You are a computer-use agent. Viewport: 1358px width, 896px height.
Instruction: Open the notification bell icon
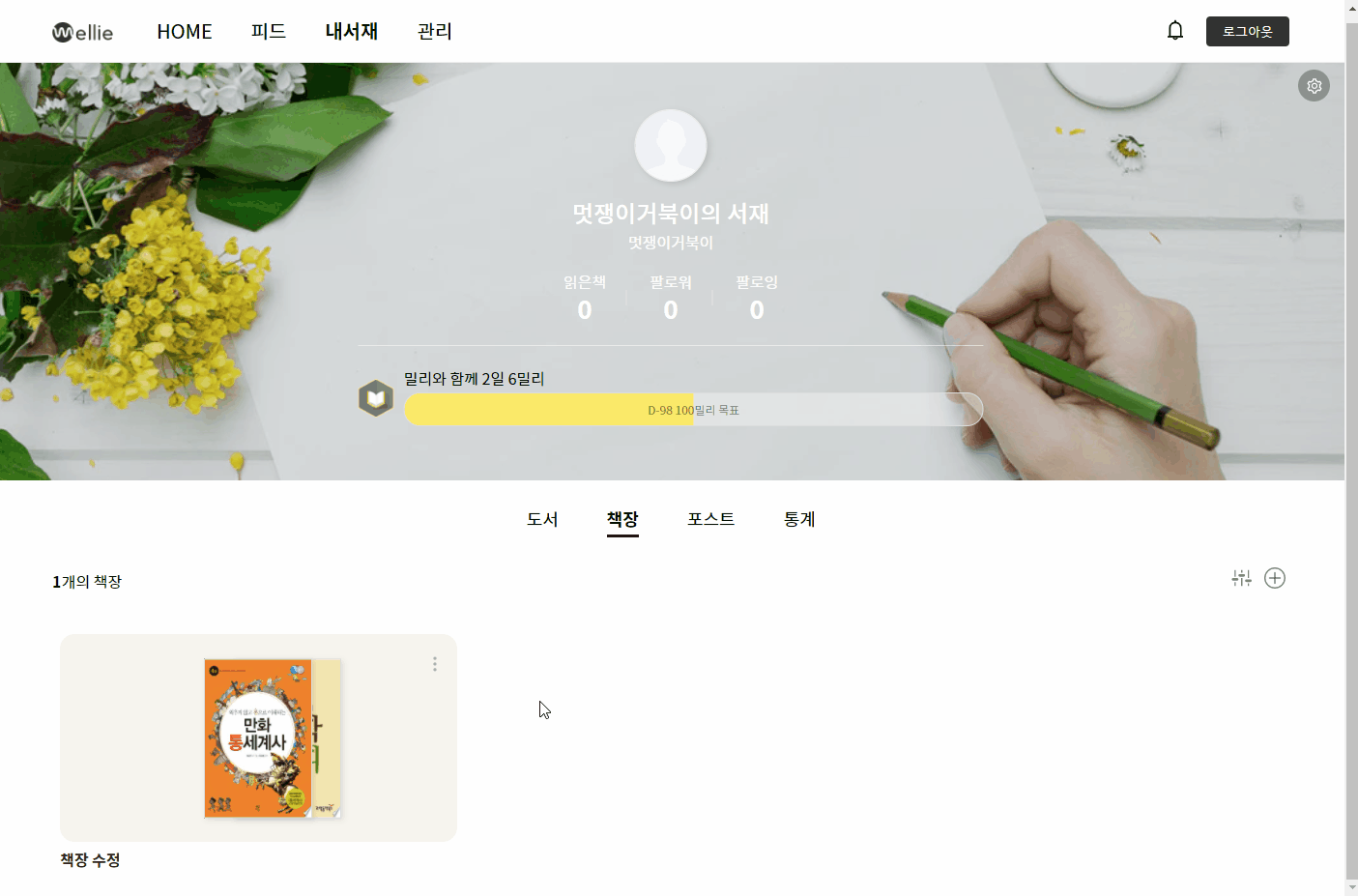click(1174, 31)
